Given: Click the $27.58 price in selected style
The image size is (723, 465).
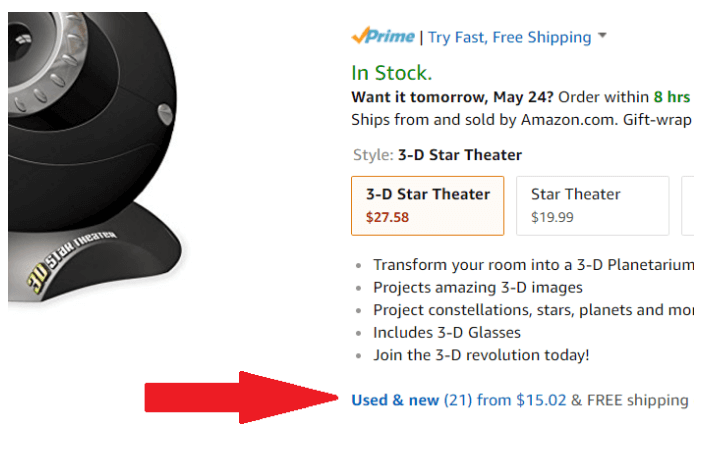Looking at the screenshot, I should pos(387,217).
